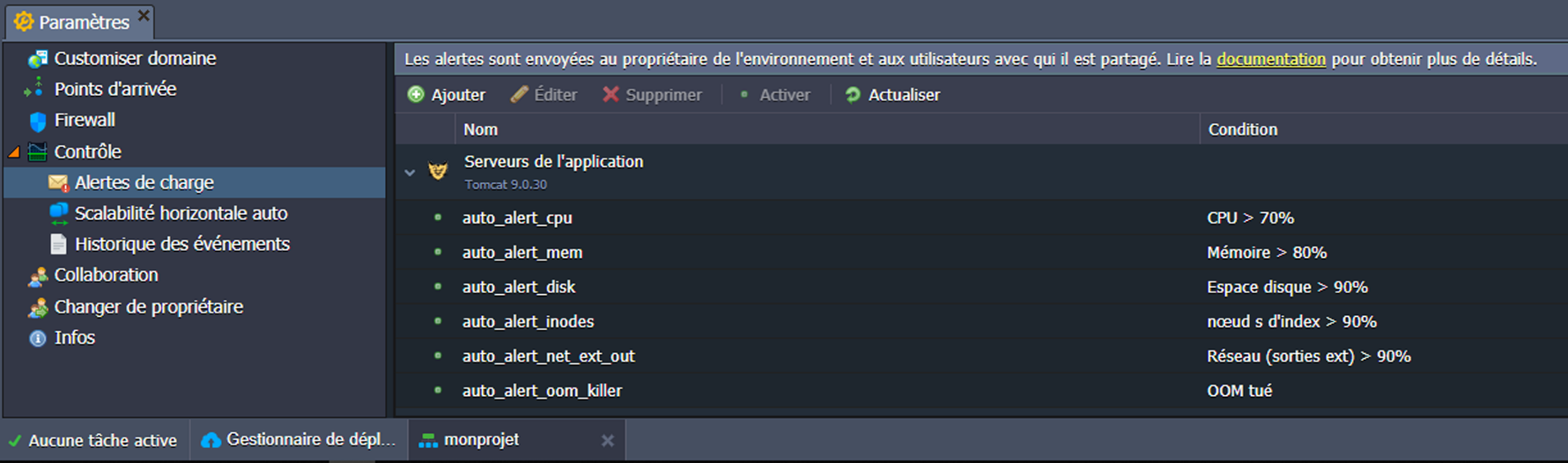Click the Customiser domaine globe icon

(37, 59)
